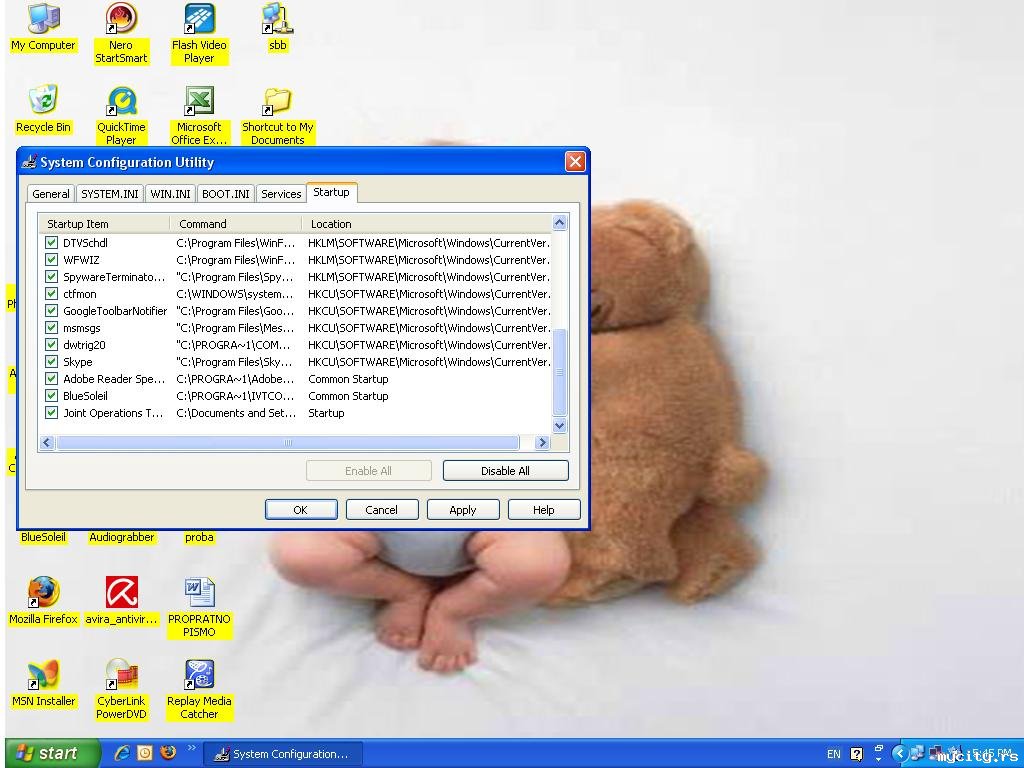Sort by Location column header
Screen dimensions: 1024x768
coord(427,223)
